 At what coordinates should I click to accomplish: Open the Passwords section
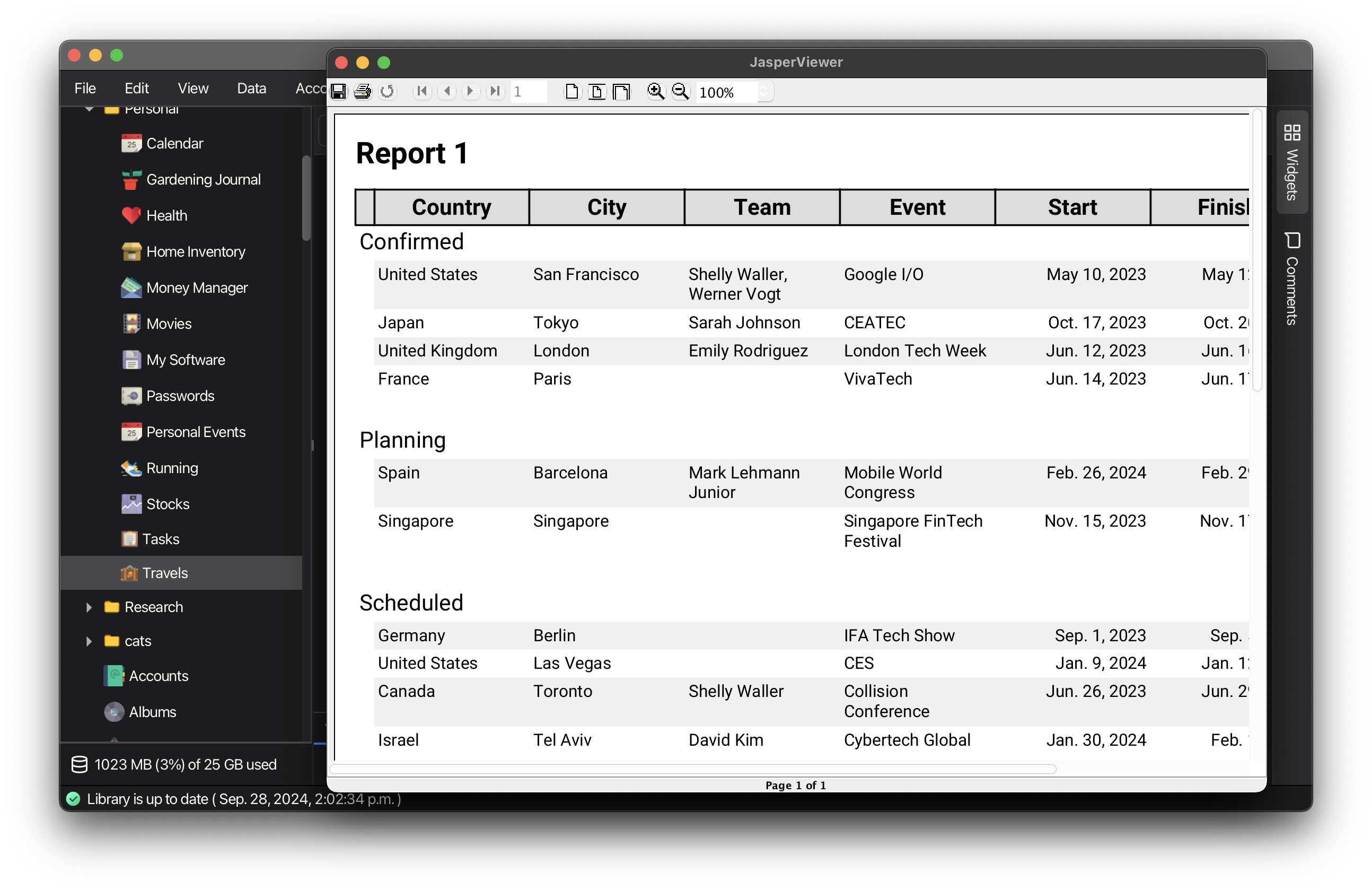click(180, 396)
